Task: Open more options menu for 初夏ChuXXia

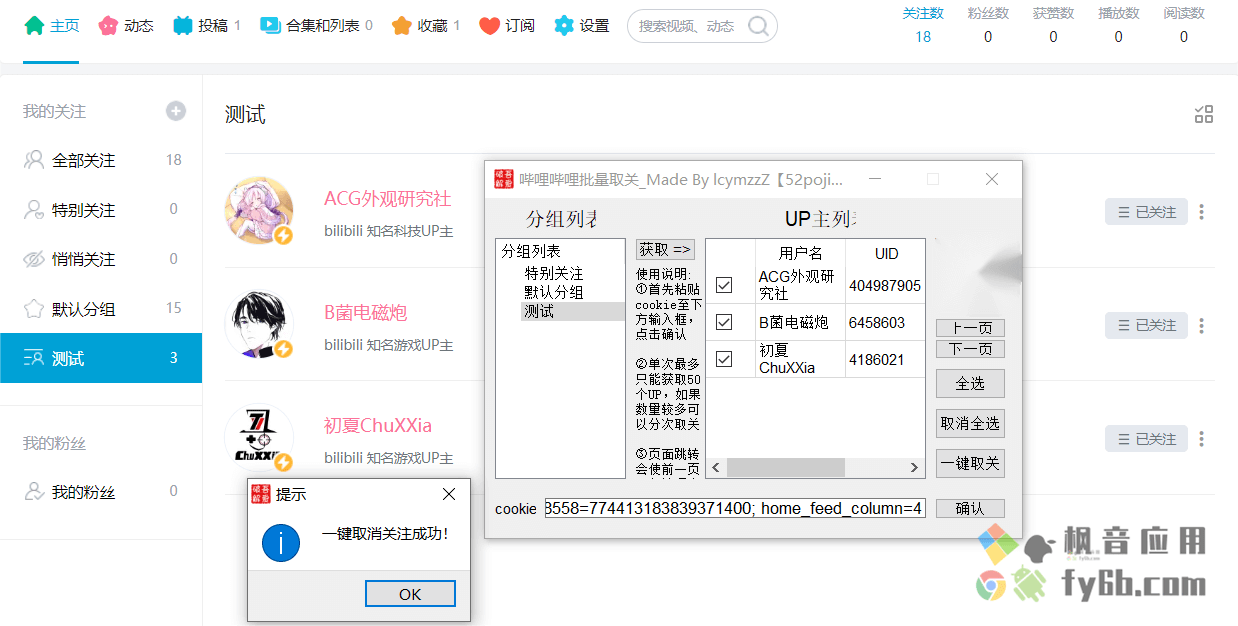Action: 1202,438
